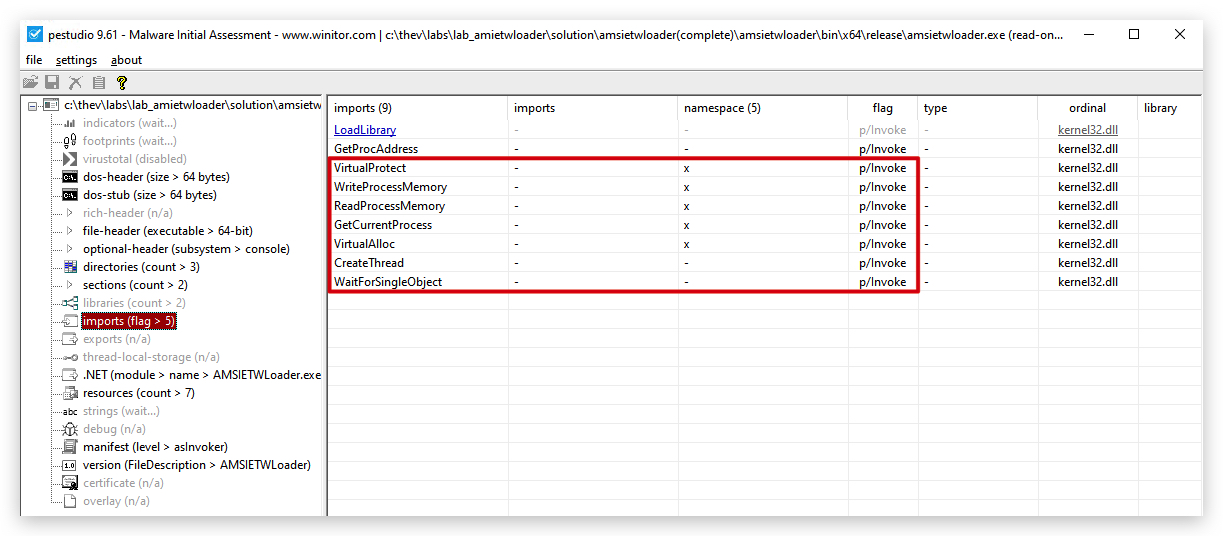
Task: Expand the file-header node arrow
Action: coord(70,231)
